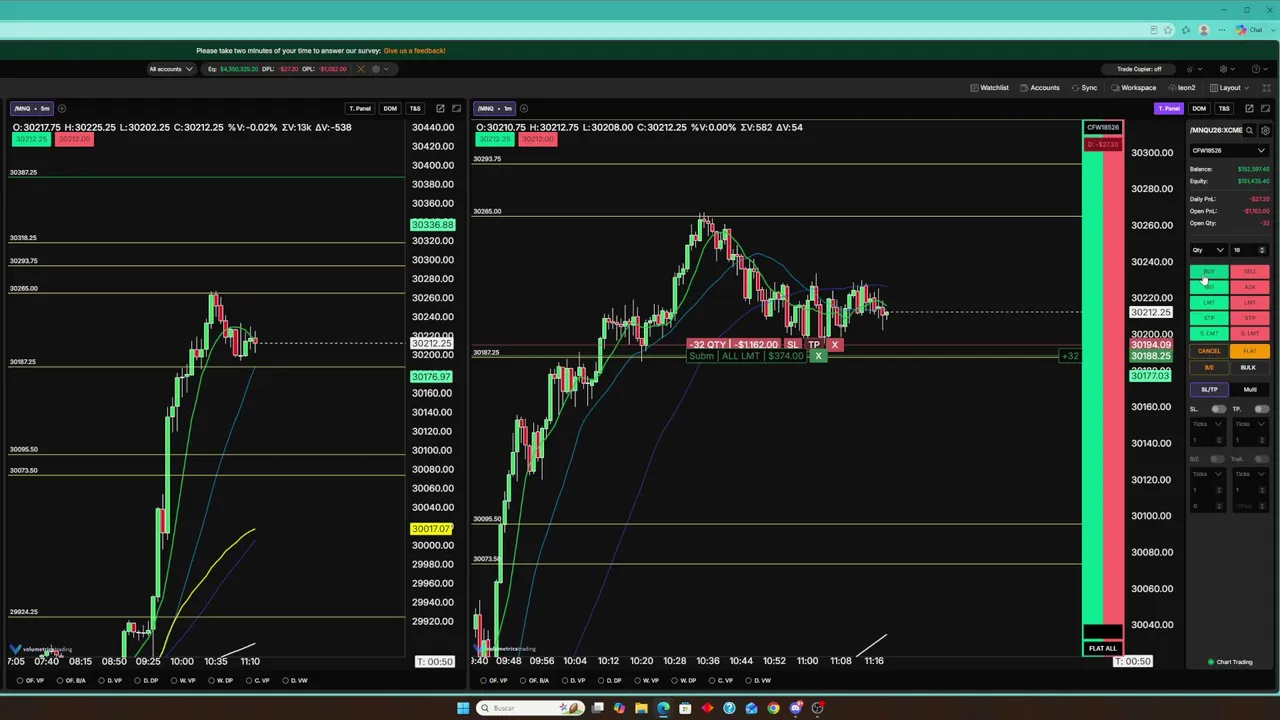Maximize the left 5m chart panel
This screenshot has width=1280, height=720.
point(457,108)
